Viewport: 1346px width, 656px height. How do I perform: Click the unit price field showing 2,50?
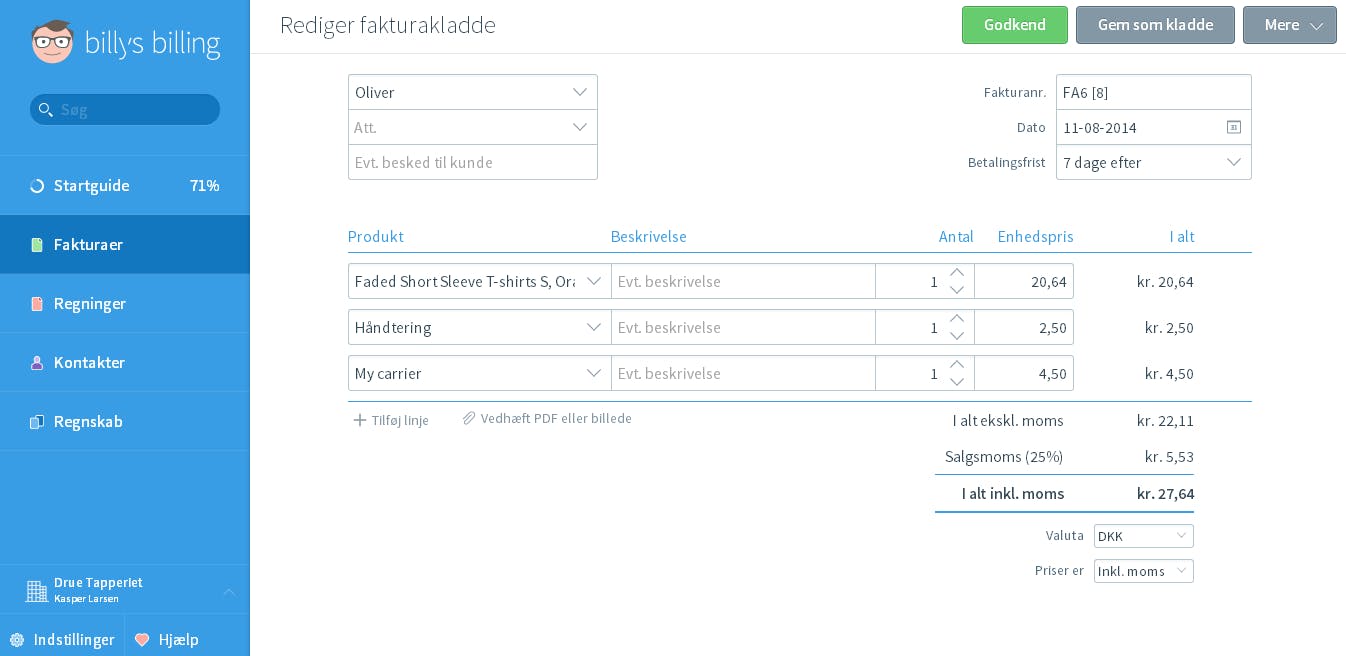[x=1024, y=328]
